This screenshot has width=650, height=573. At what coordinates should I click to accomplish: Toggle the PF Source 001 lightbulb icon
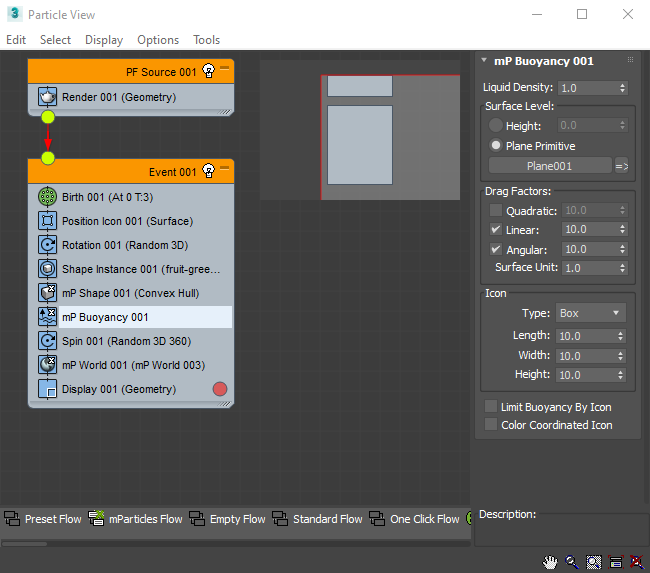click(209, 71)
